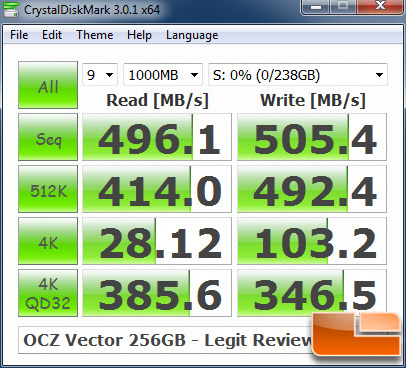Screen dimensions: 406x368
Task: Start the 512K benchmark test
Action: (48, 189)
